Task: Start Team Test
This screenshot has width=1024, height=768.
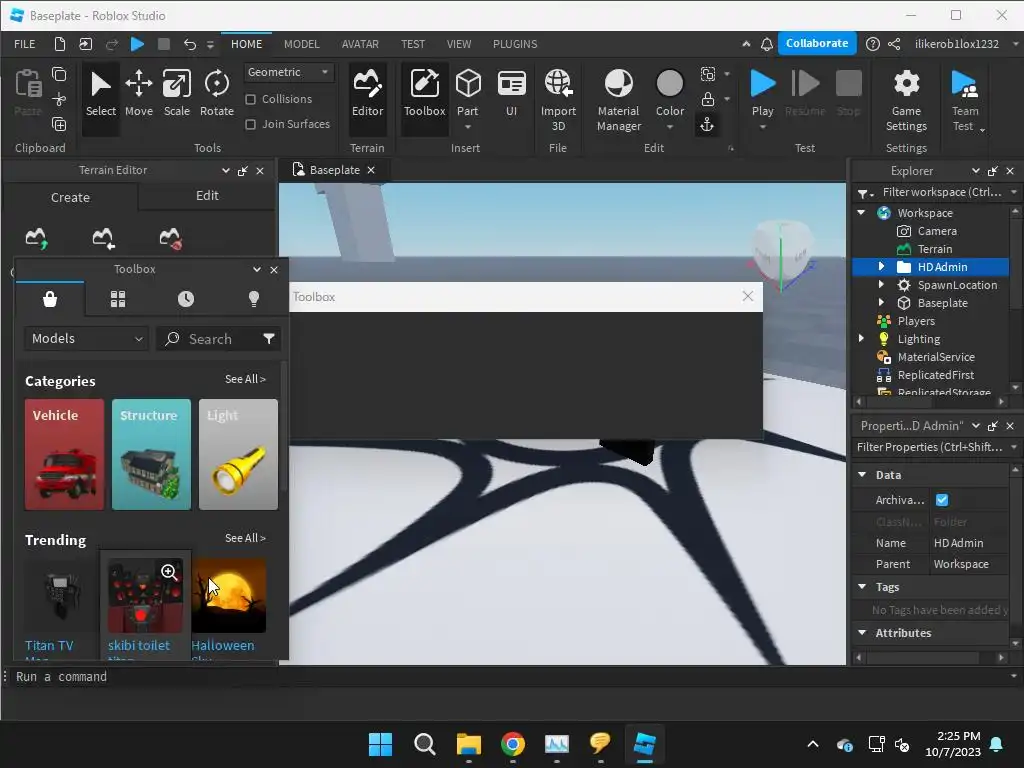Action: (965, 101)
